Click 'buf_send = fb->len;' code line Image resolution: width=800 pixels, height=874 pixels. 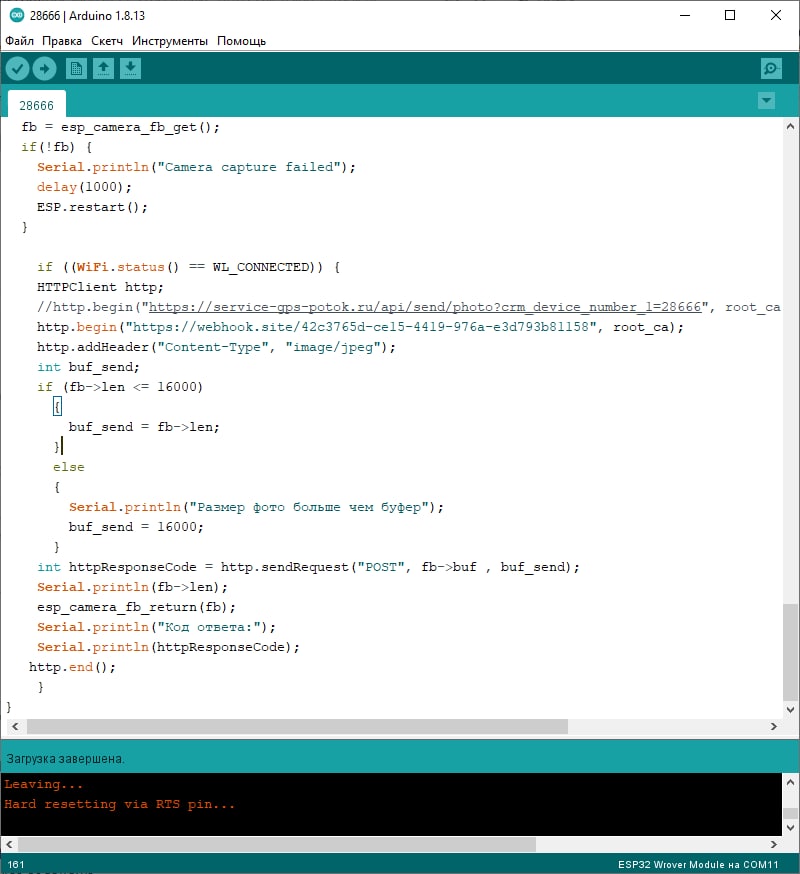pyautogui.click(x=144, y=427)
